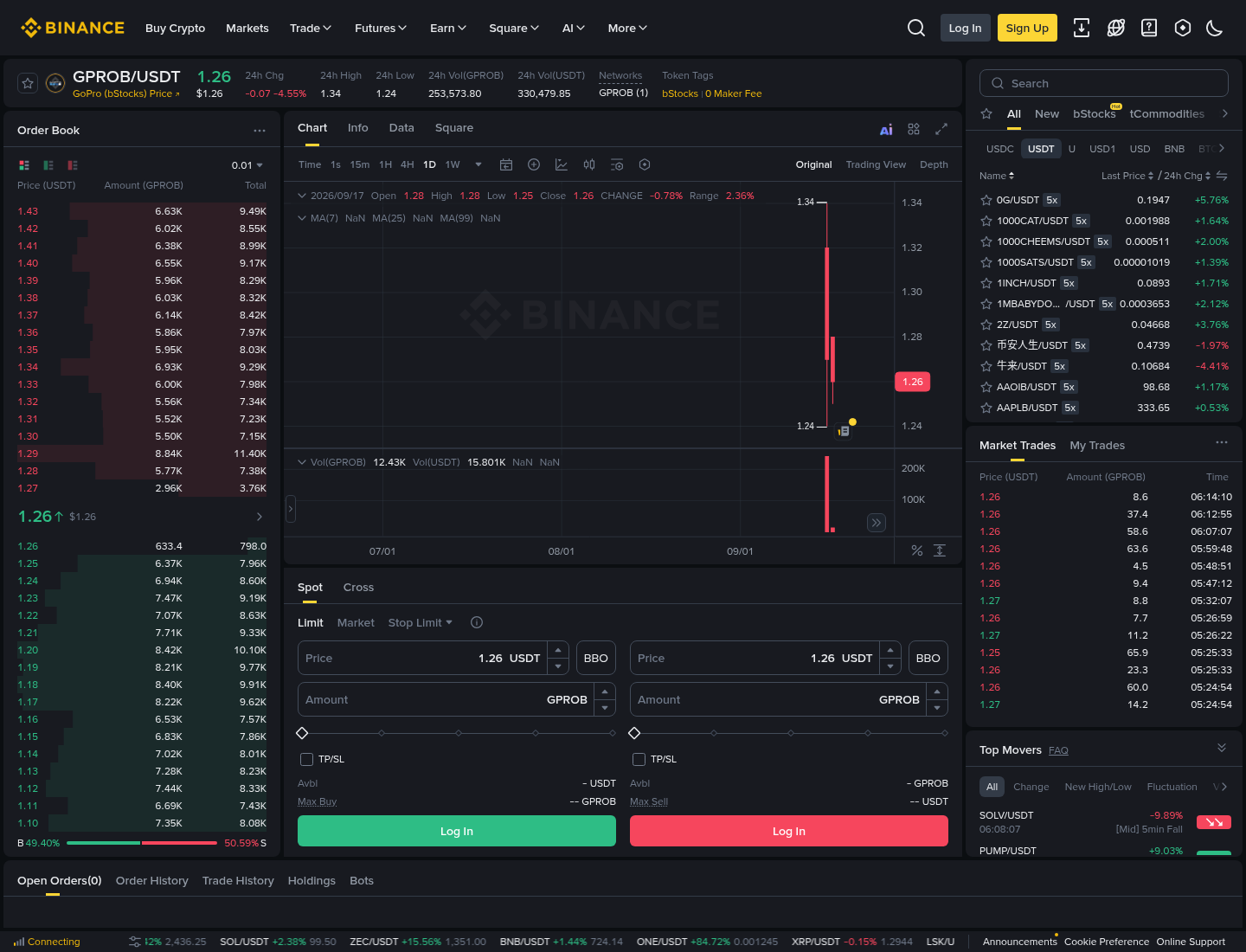Switch to the chart Data tab

(401, 128)
